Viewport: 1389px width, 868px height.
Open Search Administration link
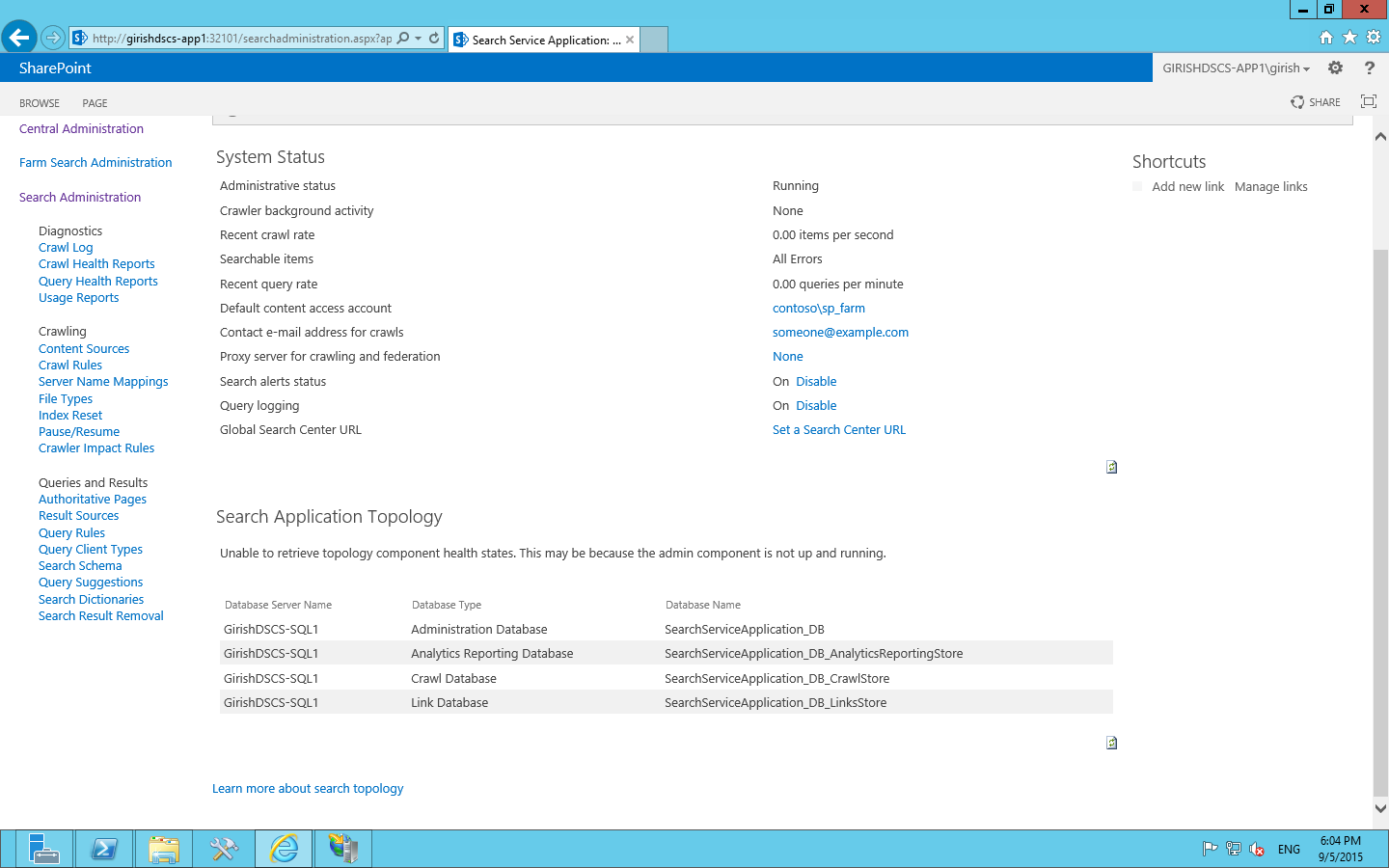point(80,197)
